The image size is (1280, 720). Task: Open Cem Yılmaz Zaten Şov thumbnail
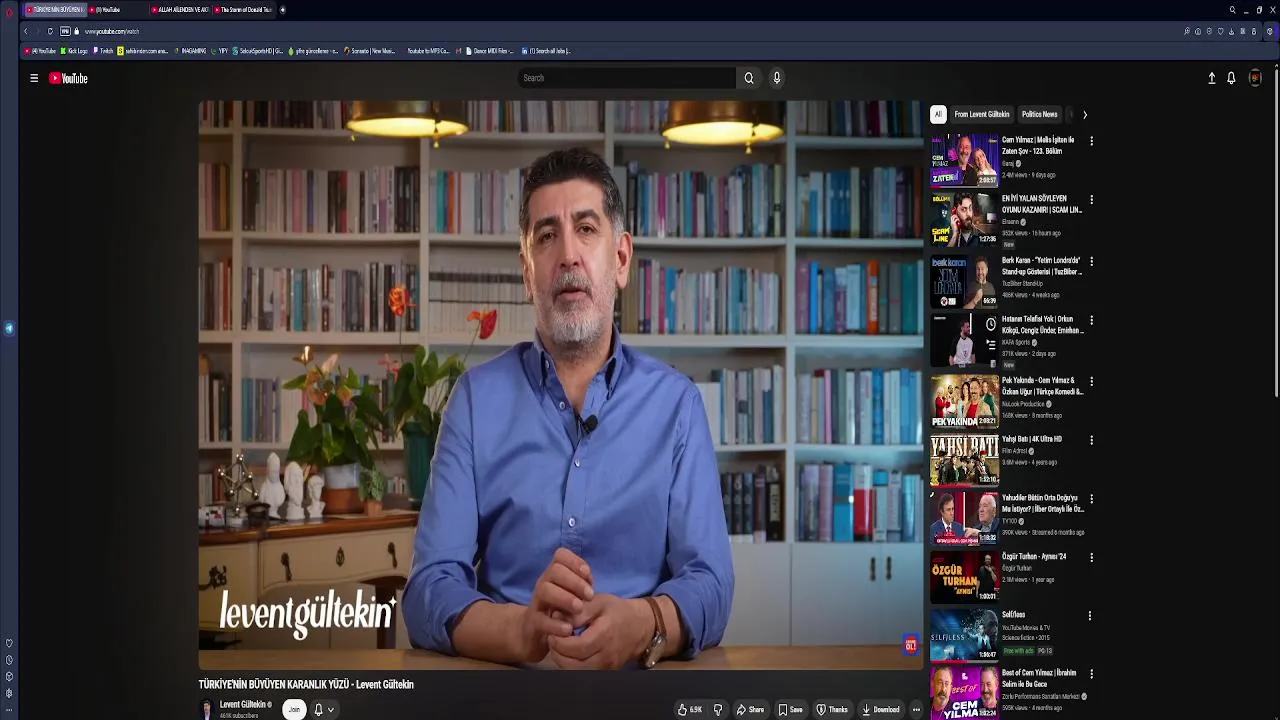(964, 160)
